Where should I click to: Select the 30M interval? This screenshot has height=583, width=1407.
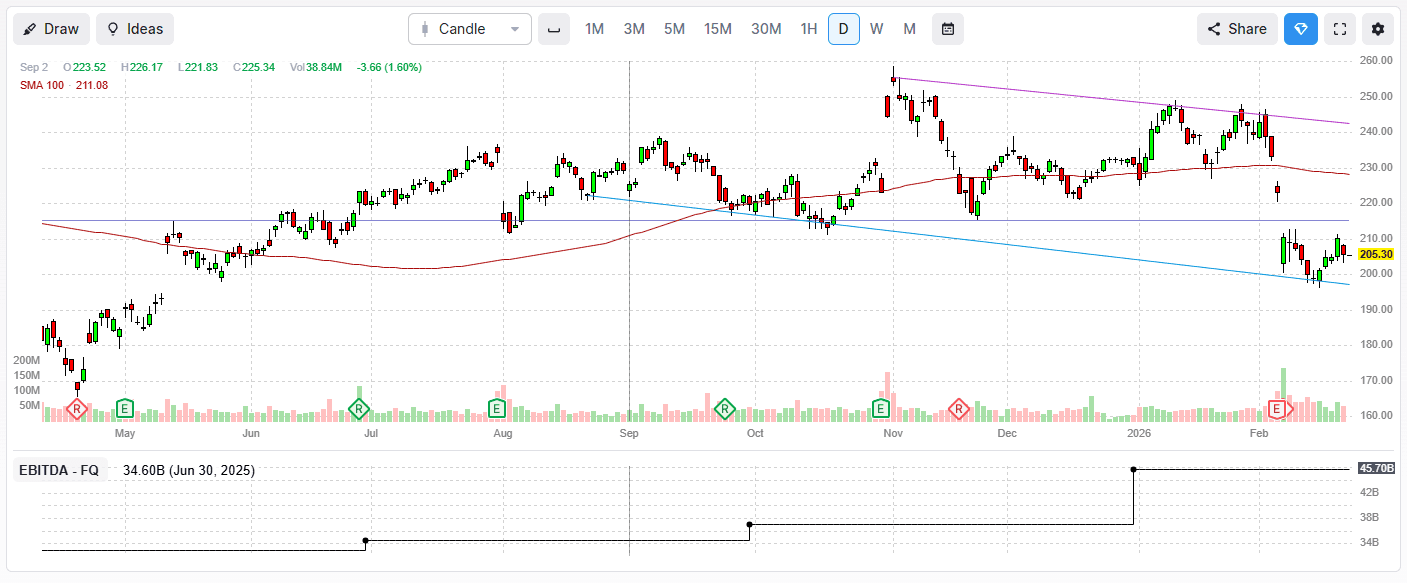(766, 29)
